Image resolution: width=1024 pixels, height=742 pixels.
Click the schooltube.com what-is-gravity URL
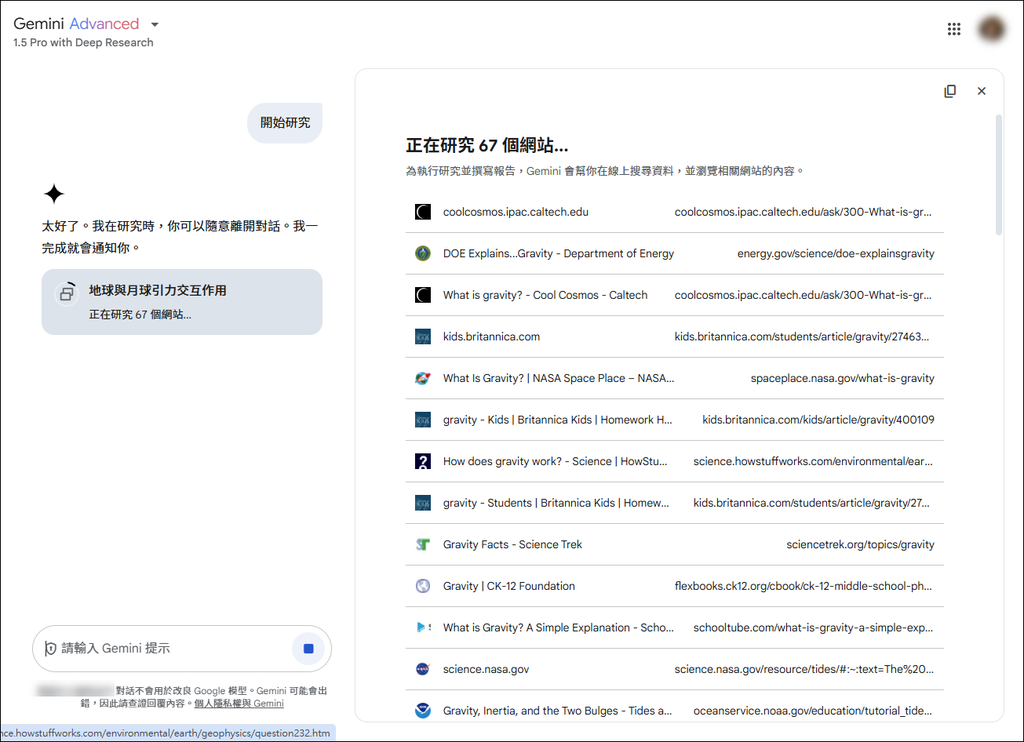[813, 628]
